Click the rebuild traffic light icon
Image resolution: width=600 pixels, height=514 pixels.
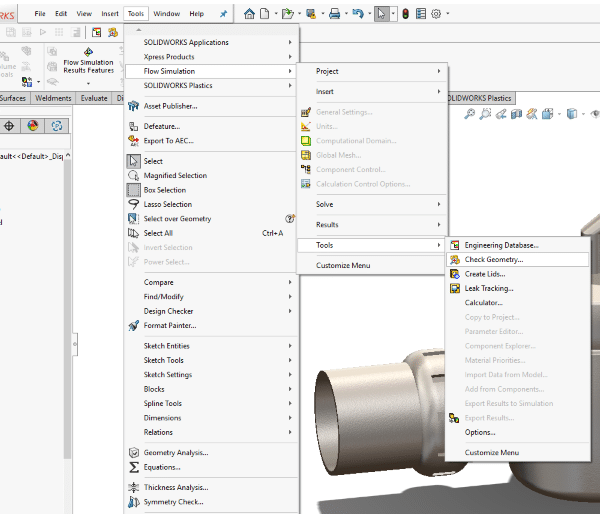pos(407,14)
